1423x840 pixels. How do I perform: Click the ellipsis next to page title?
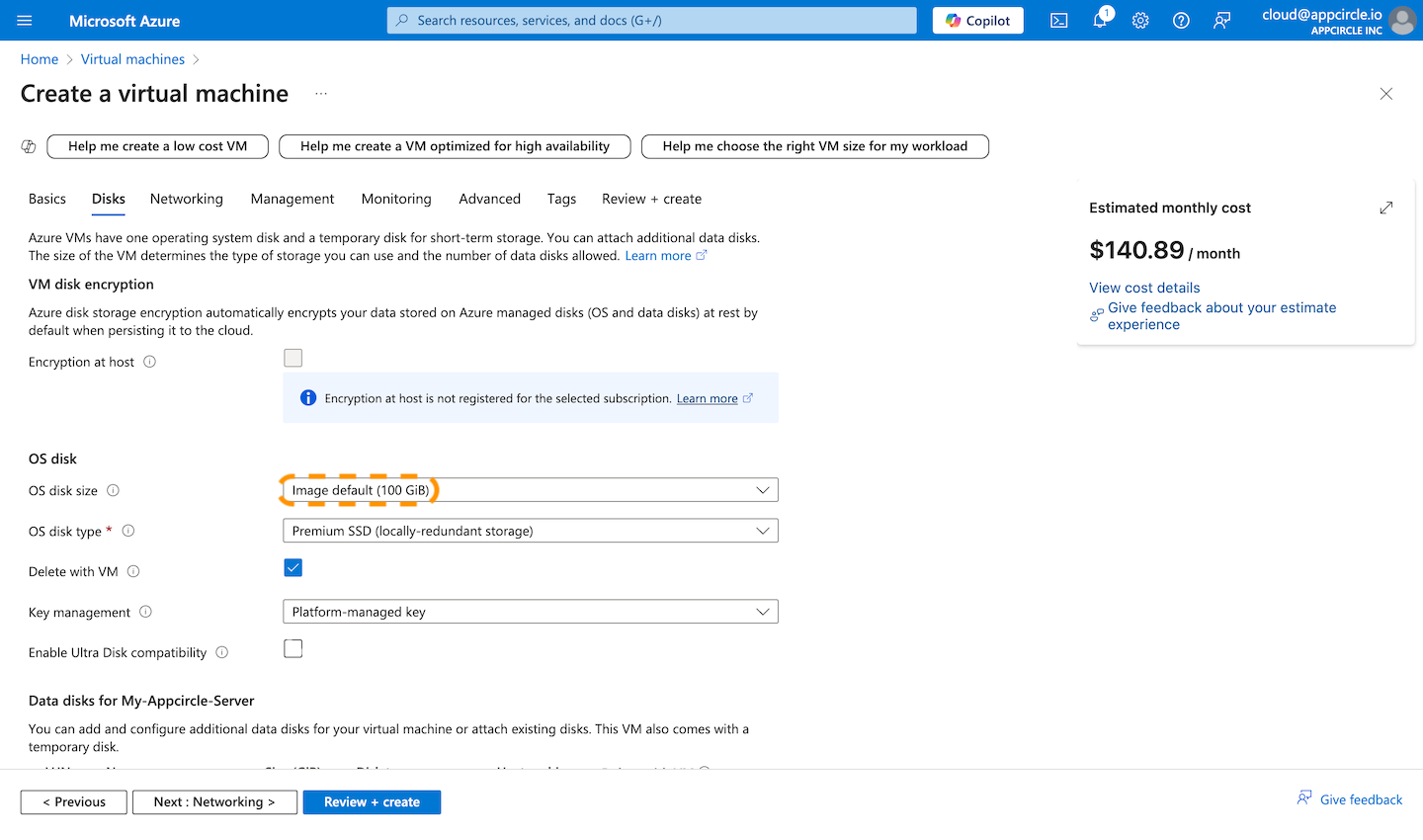pos(321,94)
